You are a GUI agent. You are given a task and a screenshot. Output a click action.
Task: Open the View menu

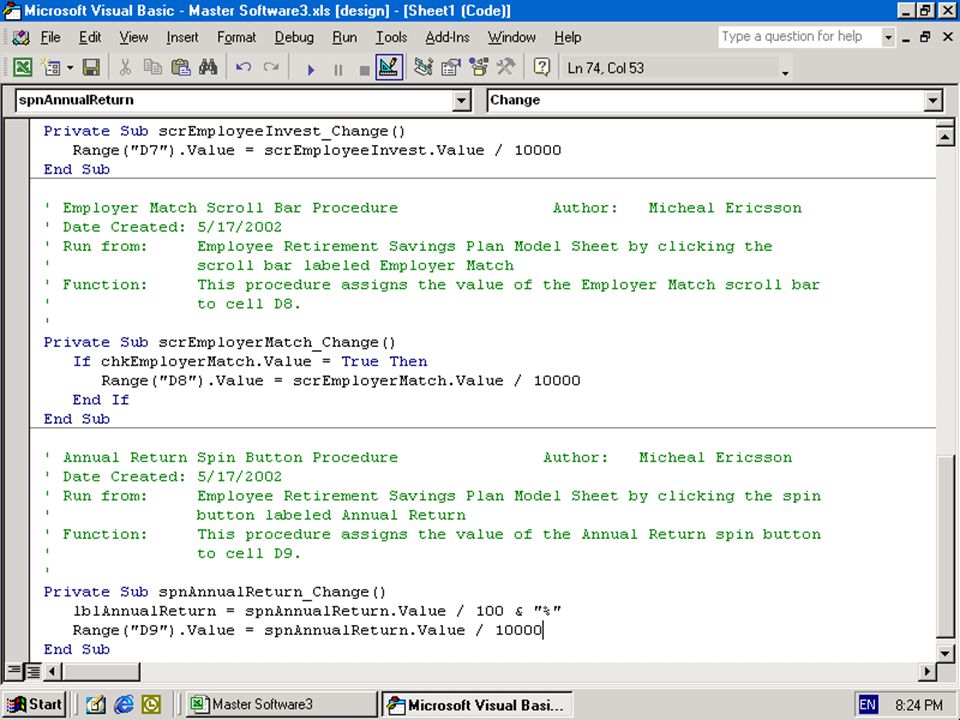[x=133, y=37]
